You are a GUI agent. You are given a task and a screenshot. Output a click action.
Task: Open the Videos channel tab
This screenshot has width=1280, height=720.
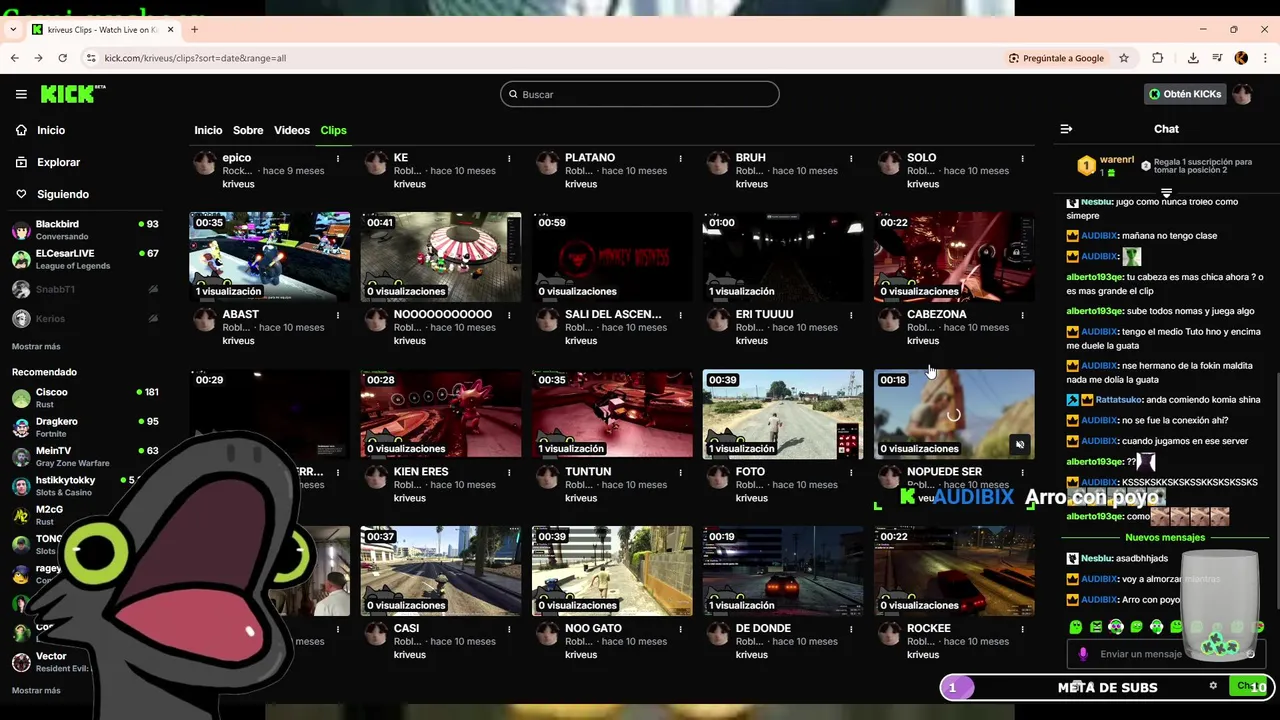(292, 130)
